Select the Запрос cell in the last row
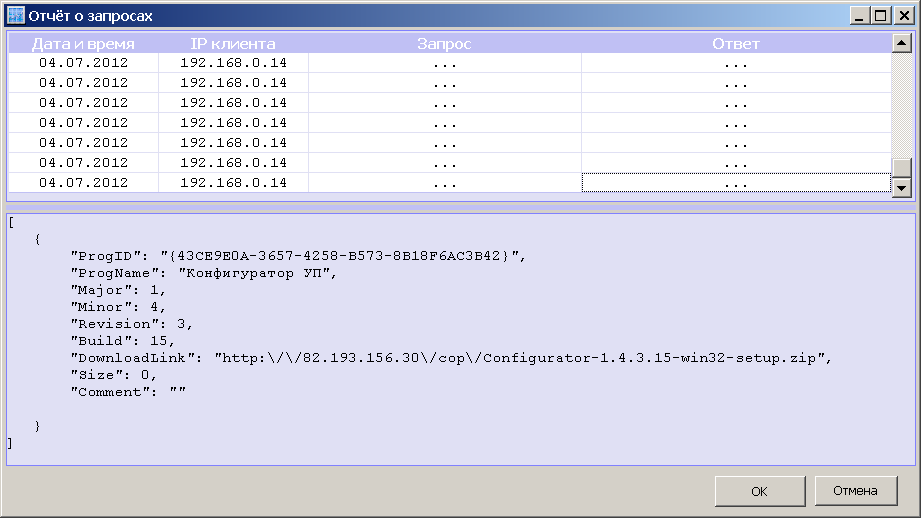The image size is (921, 518). click(444, 183)
